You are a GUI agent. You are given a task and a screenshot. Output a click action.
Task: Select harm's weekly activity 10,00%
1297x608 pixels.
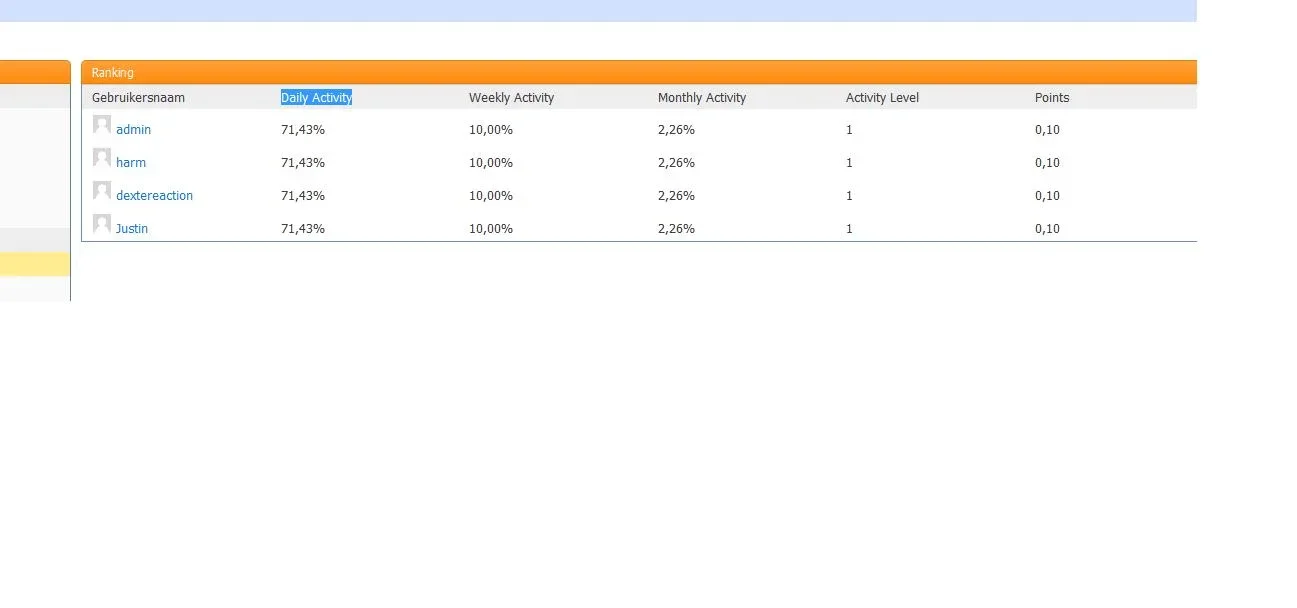coord(491,163)
